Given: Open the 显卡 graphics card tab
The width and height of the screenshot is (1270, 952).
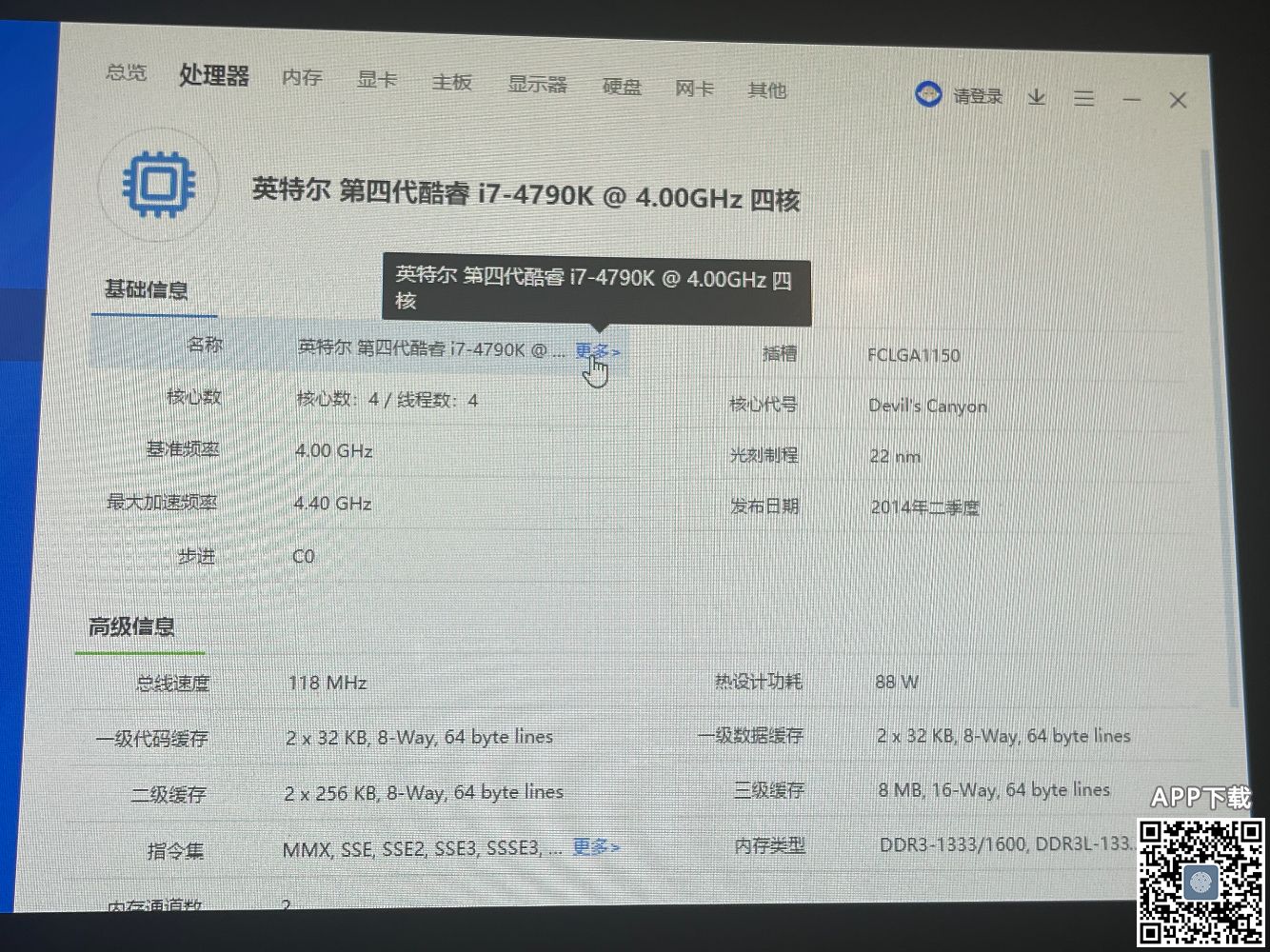Looking at the screenshot, I should point(377,80).
